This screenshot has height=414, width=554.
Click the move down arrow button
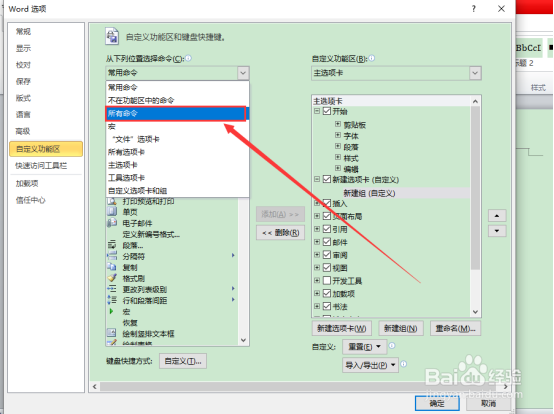tap(497, 231)
